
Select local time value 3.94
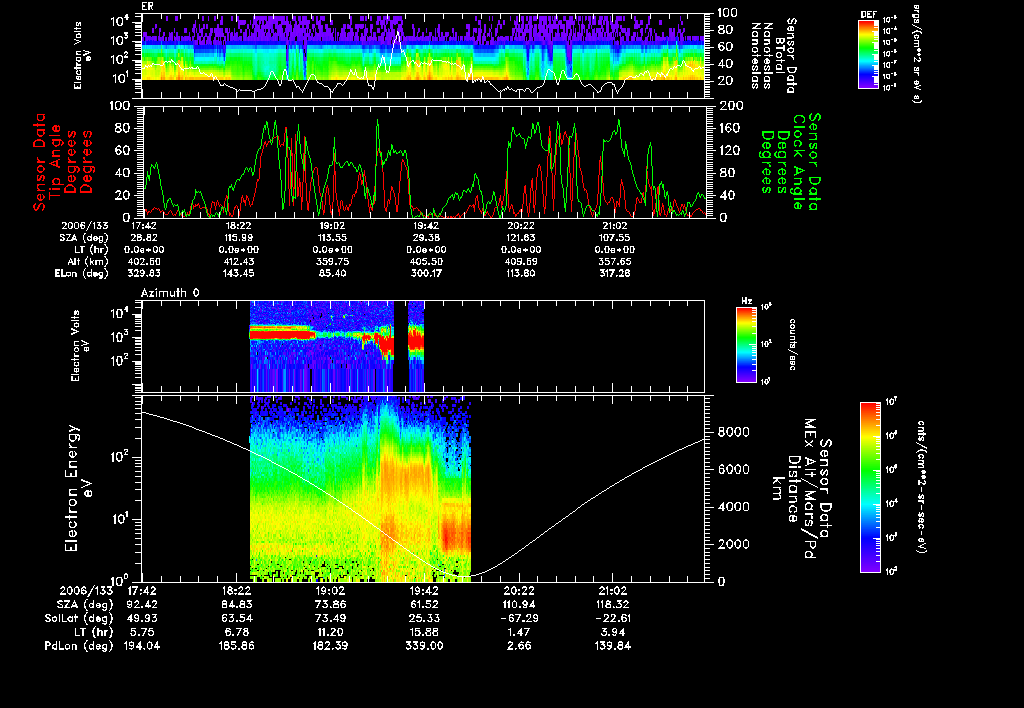click(613, 632)
